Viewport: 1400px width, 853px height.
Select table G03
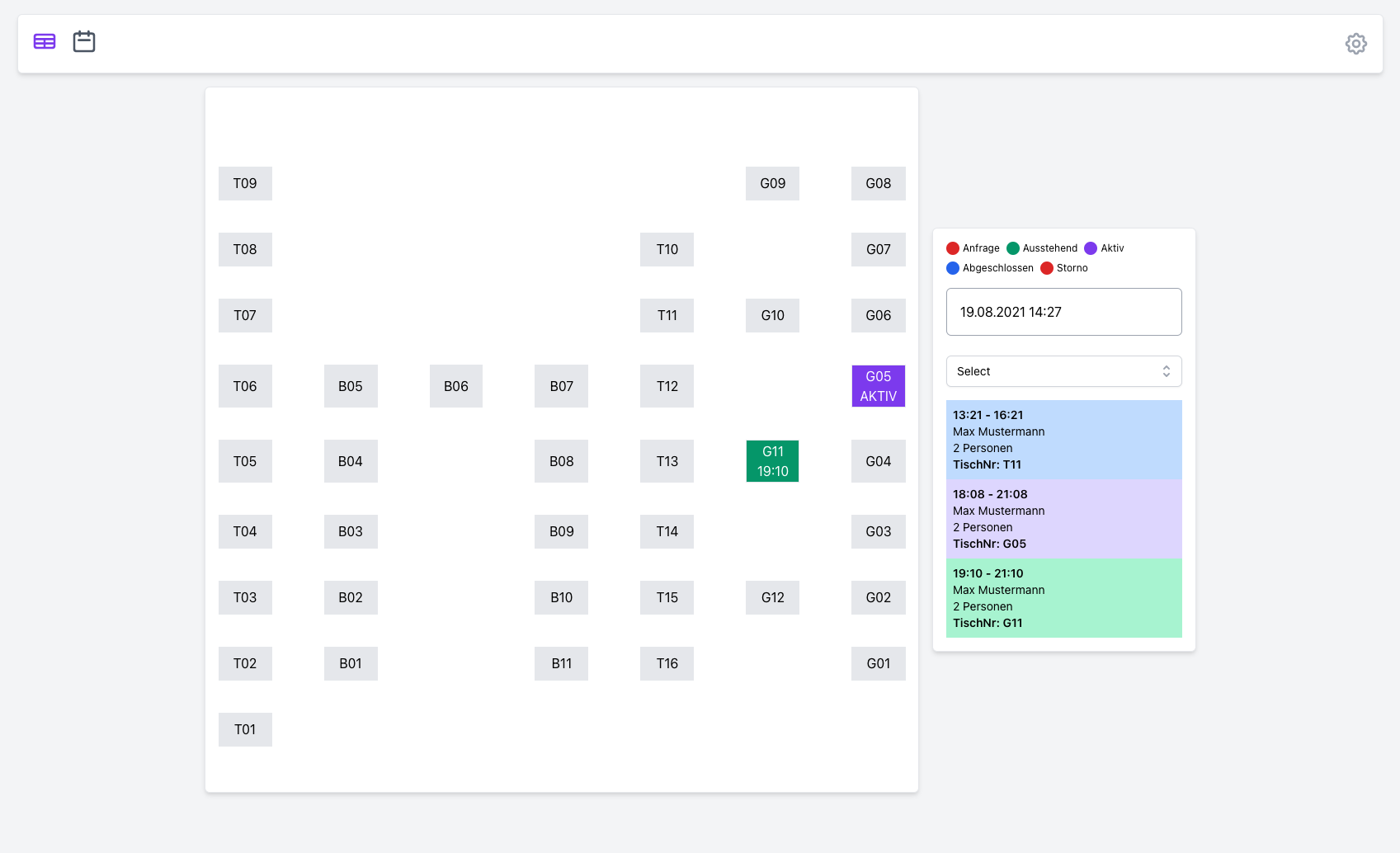point(879,531)
